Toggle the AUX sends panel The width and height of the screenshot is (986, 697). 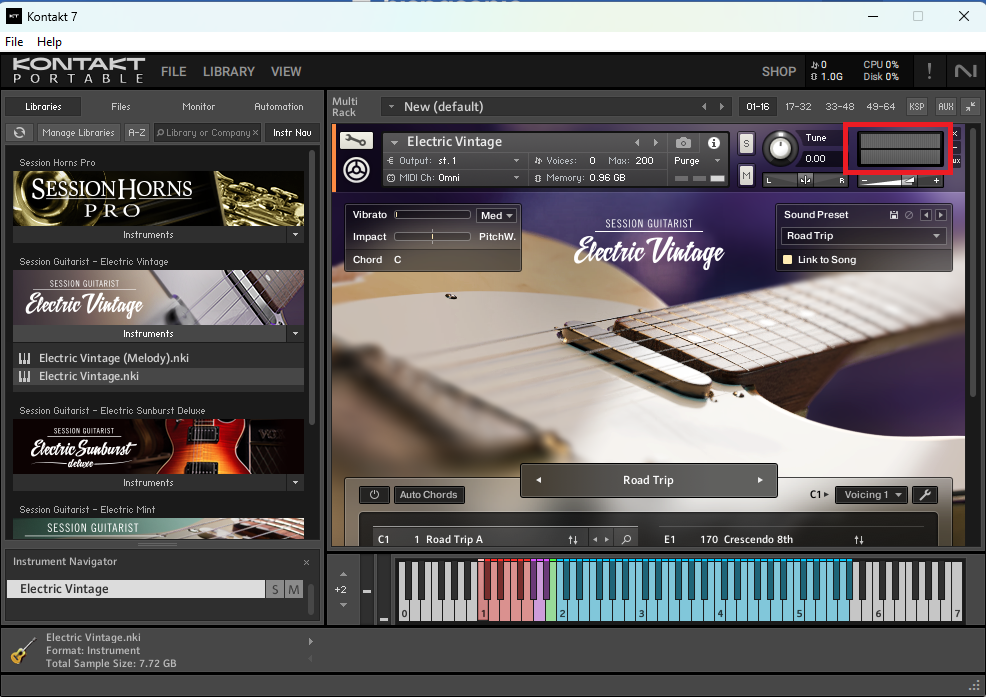coord(946,106)
